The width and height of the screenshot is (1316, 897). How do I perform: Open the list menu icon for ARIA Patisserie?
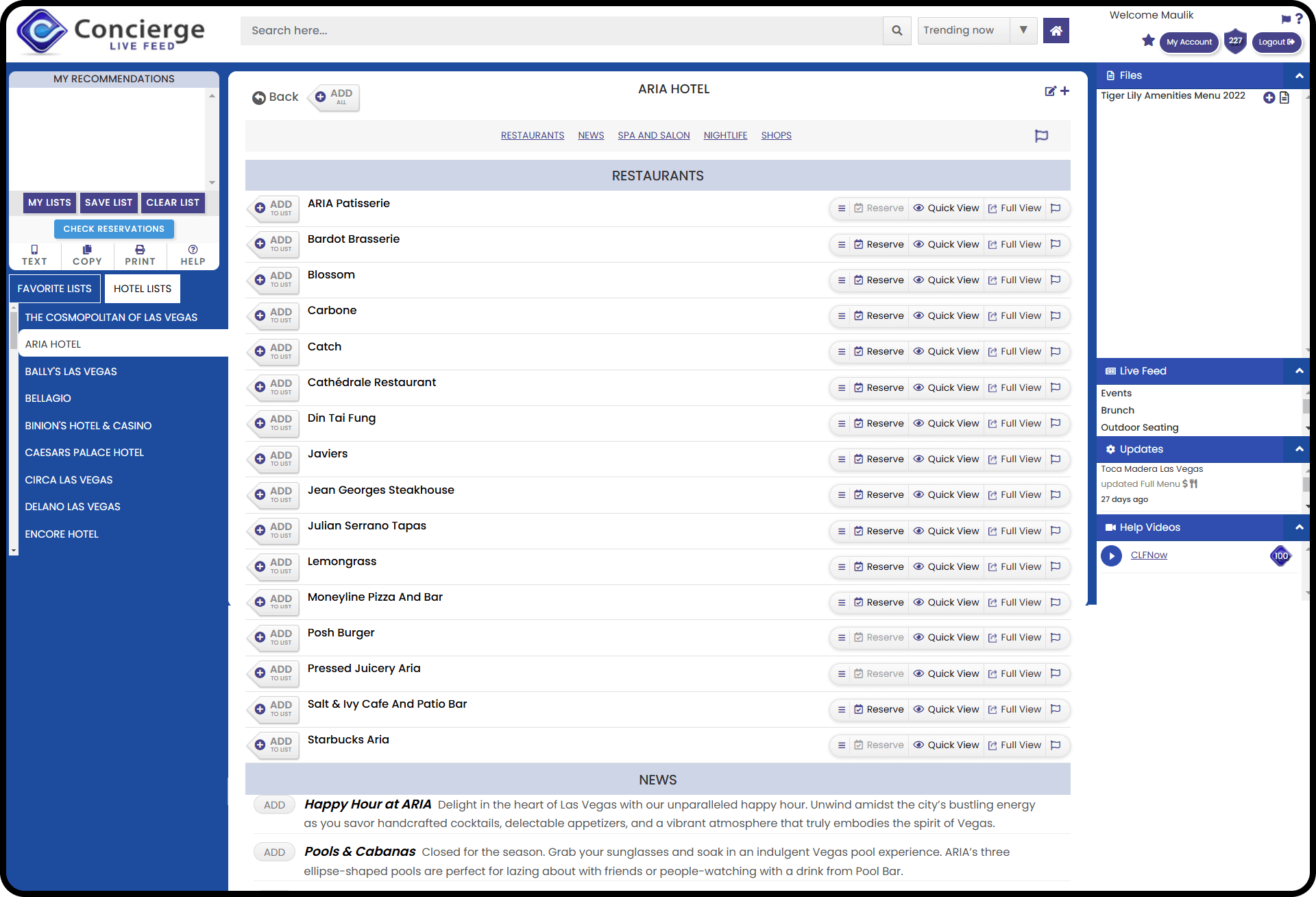coord(842,208)
